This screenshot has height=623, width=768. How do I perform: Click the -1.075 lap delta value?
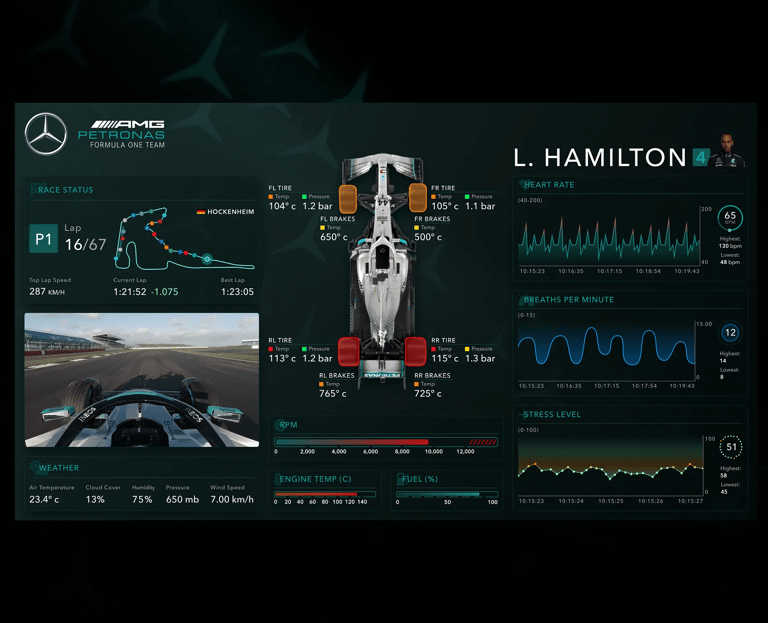pyautogui.click(x=165, y=292)
